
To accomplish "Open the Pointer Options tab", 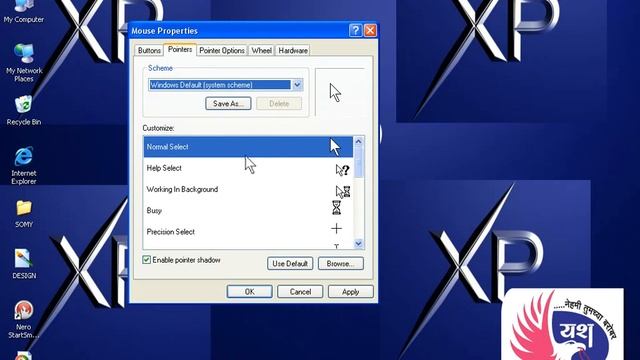I will 222,51.
